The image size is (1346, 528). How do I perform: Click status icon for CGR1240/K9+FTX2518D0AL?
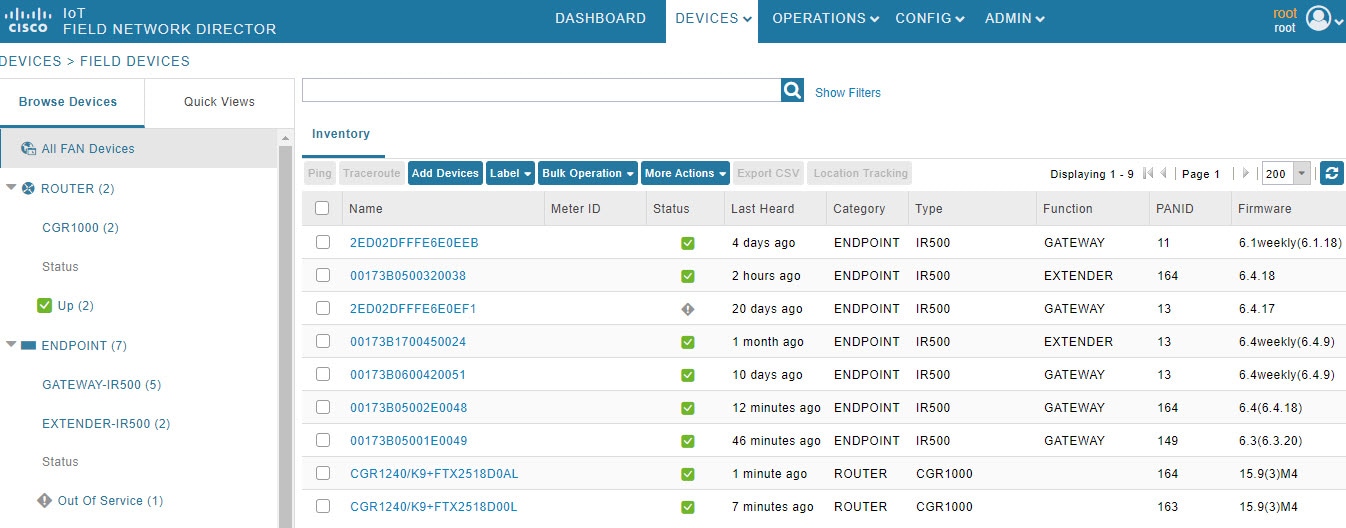(687, 474)
